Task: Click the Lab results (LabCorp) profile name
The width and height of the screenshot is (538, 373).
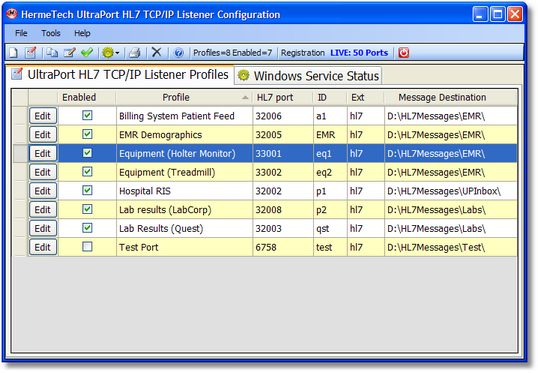Action: (x=165, y=210)
